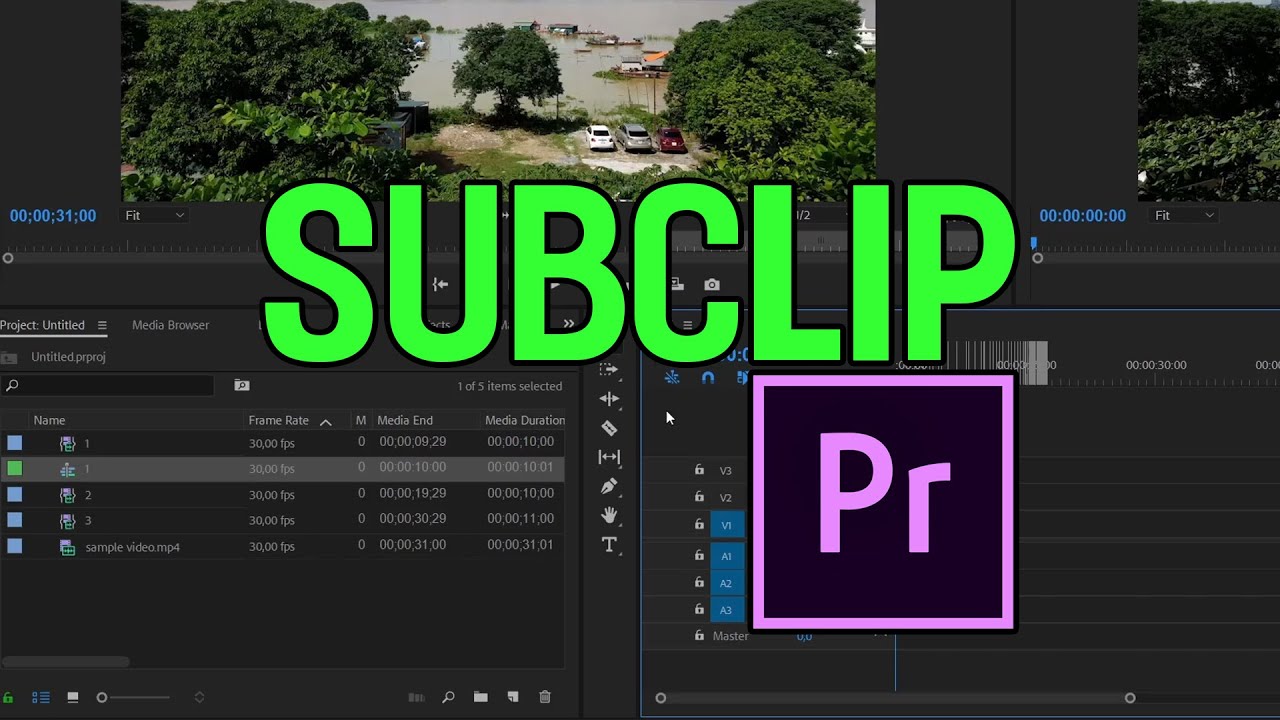Open the Sort Icons menu in the Project panel footer
This screenshot has width=1280, height=720.
click(199, 697)
